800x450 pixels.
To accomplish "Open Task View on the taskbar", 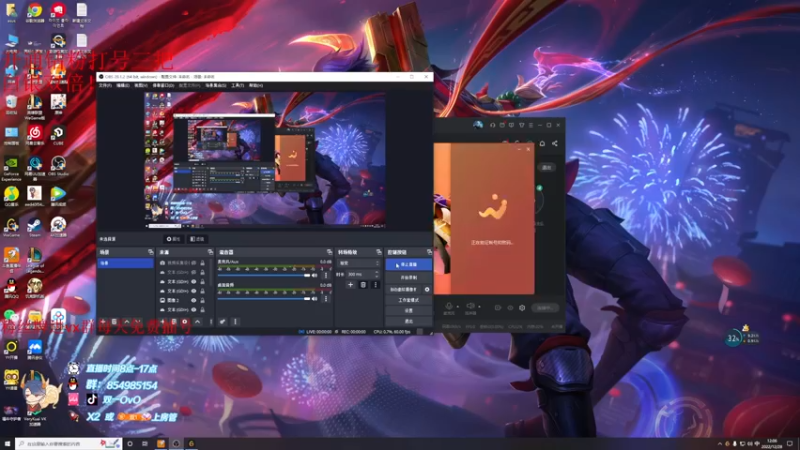I will pos(145,444).
